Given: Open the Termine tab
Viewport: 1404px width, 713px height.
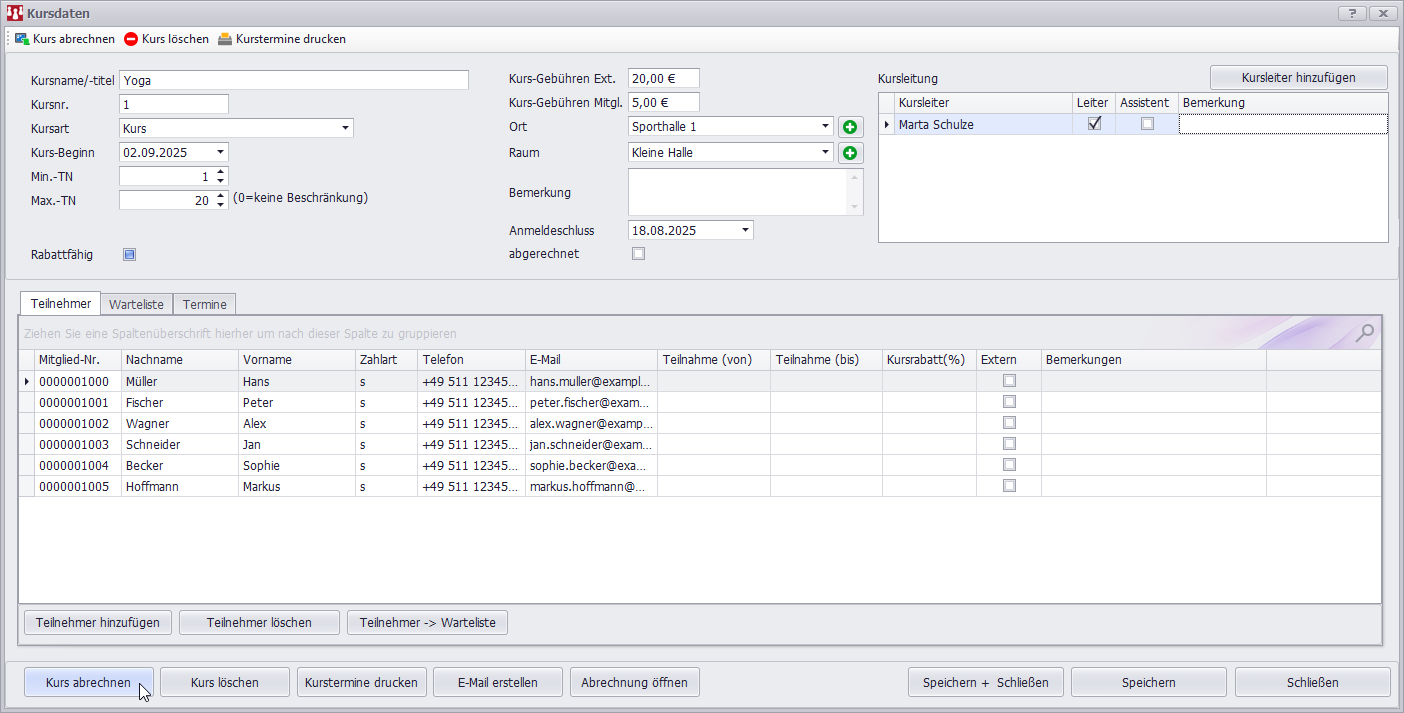Looking at the screenshot, I should pyautogui.click(x=204, y=304).
